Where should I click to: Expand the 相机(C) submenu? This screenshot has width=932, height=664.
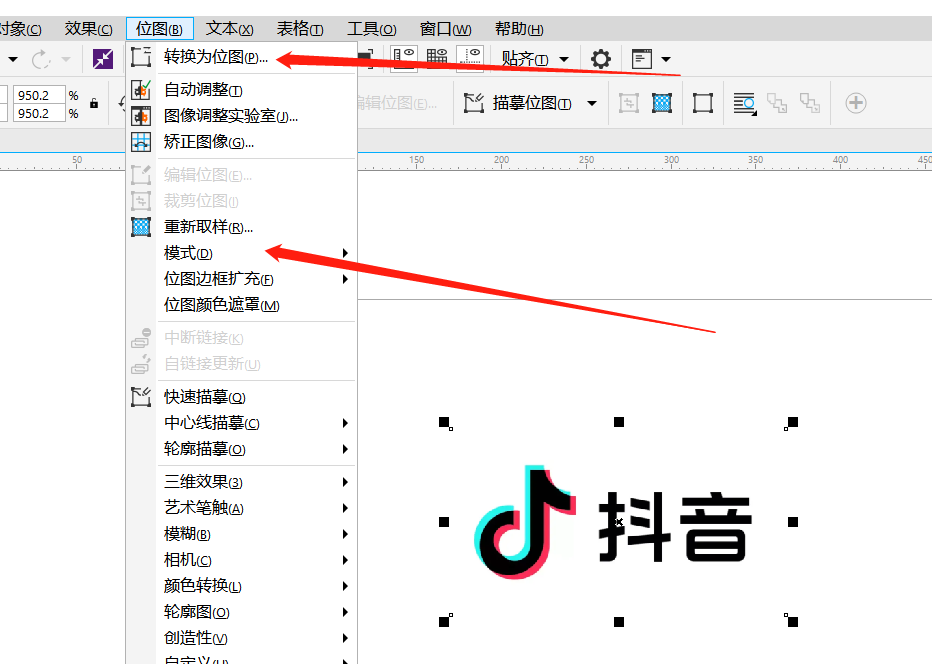pyautogui.click(x=242, y=560)
